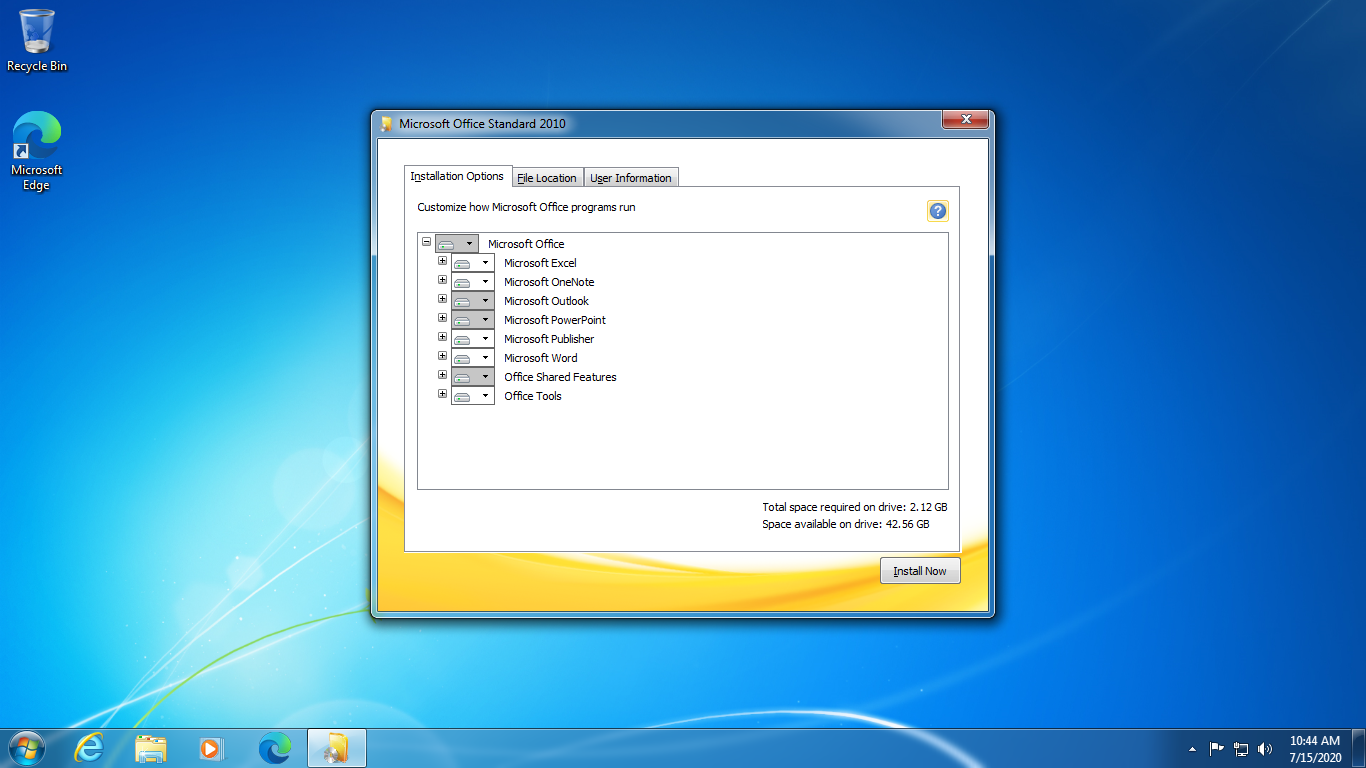Click 'Customize how Microsoft Office programs run' text
Screen dimensions: 1366x768
coord(526,207)
